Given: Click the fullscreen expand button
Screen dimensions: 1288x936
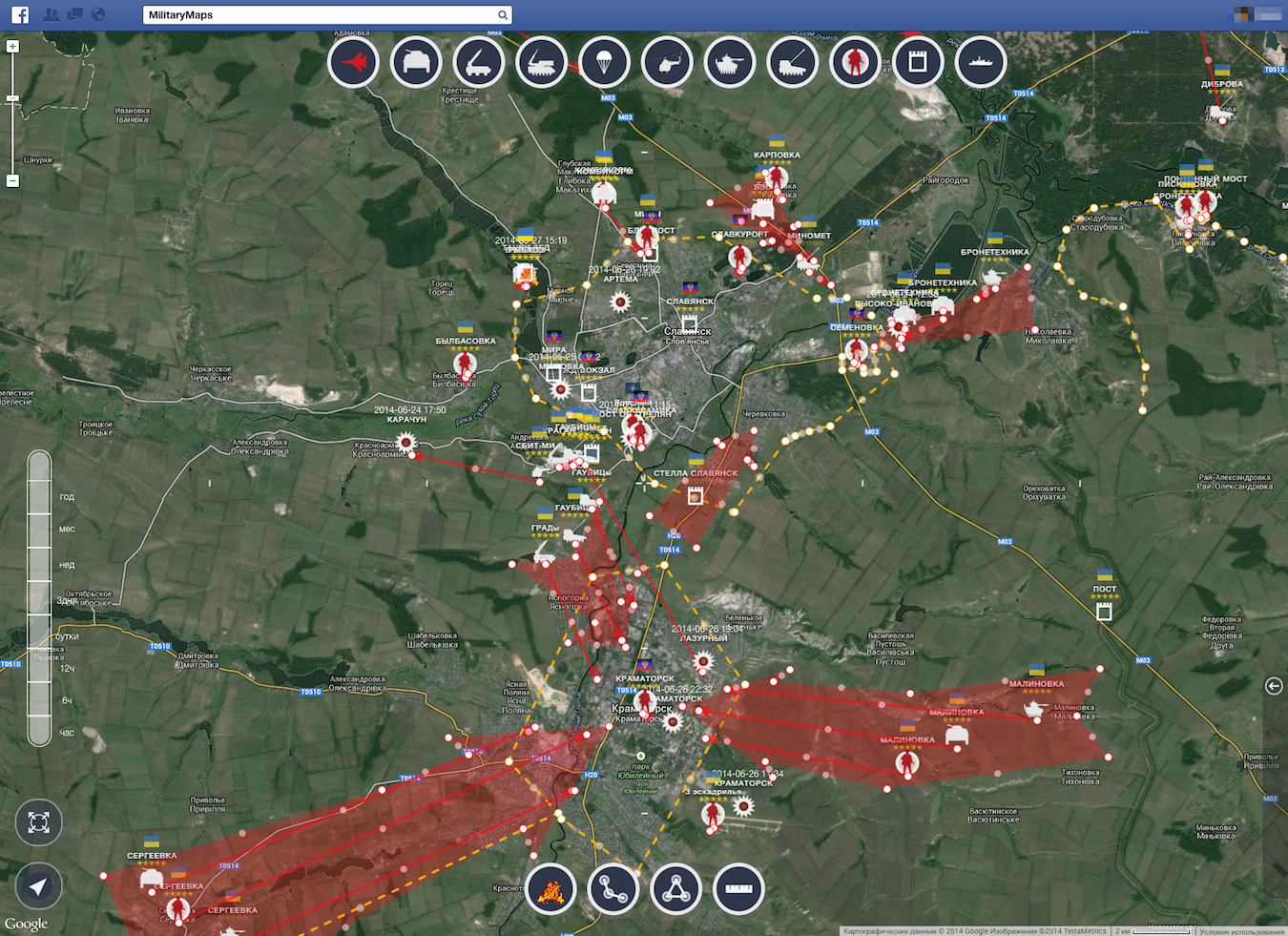Looking at the screenshot, I should click(39, 822).
